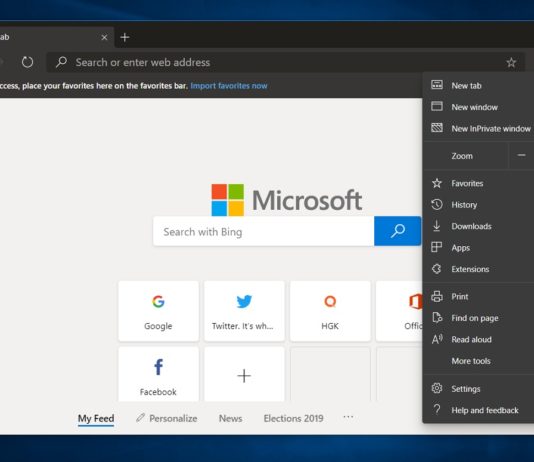The height and width of the screenshot is (462, 534).
Task: Expand the More tools submenu
Action: tap(478, 361)
